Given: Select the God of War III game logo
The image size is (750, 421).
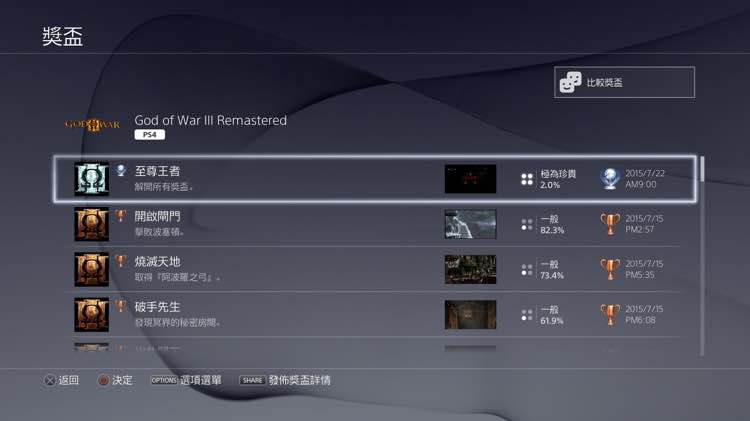Looking at the screenshot, I should click(93, 125).
